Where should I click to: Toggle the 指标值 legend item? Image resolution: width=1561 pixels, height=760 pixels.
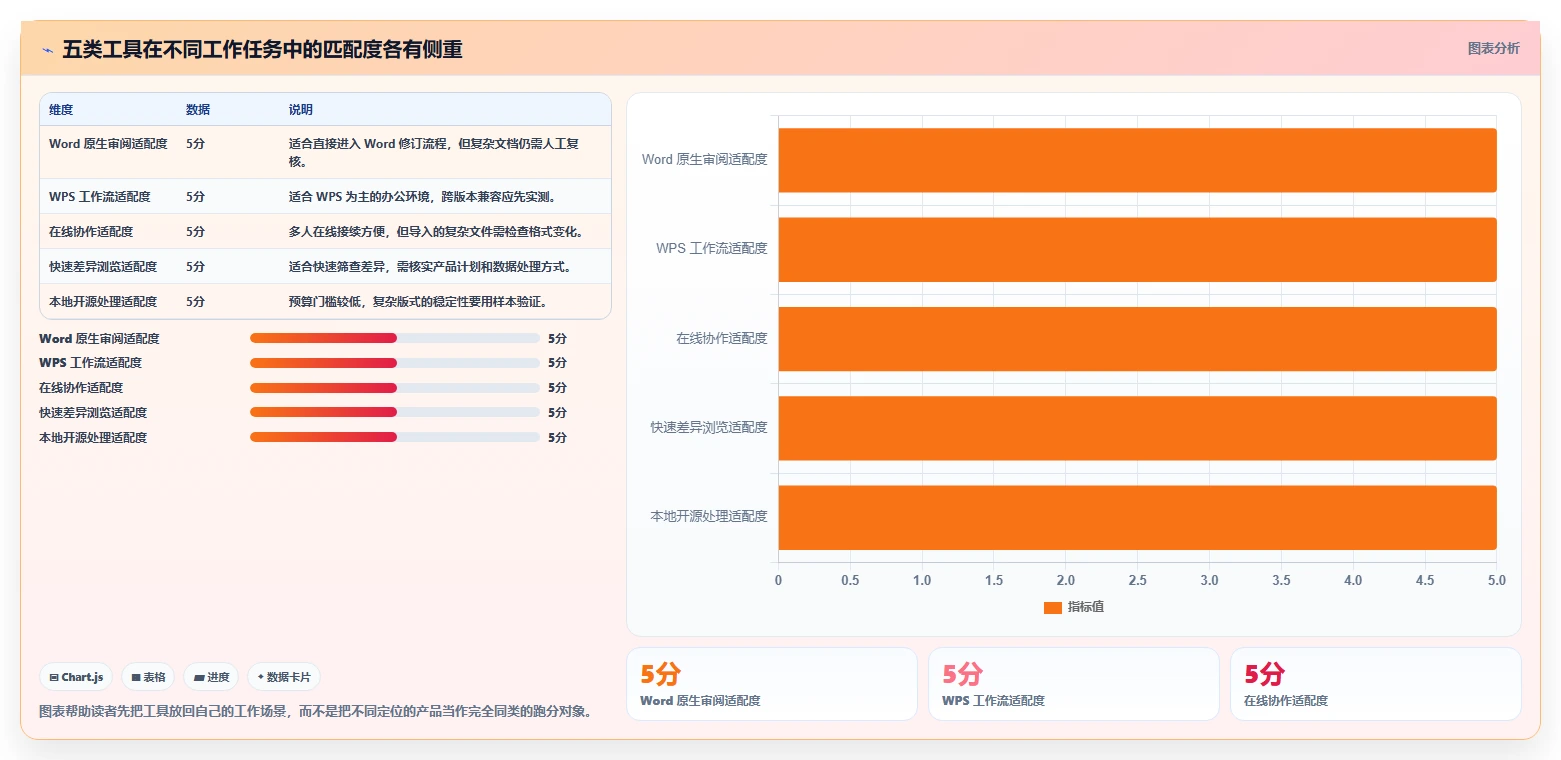[1074, 607]
